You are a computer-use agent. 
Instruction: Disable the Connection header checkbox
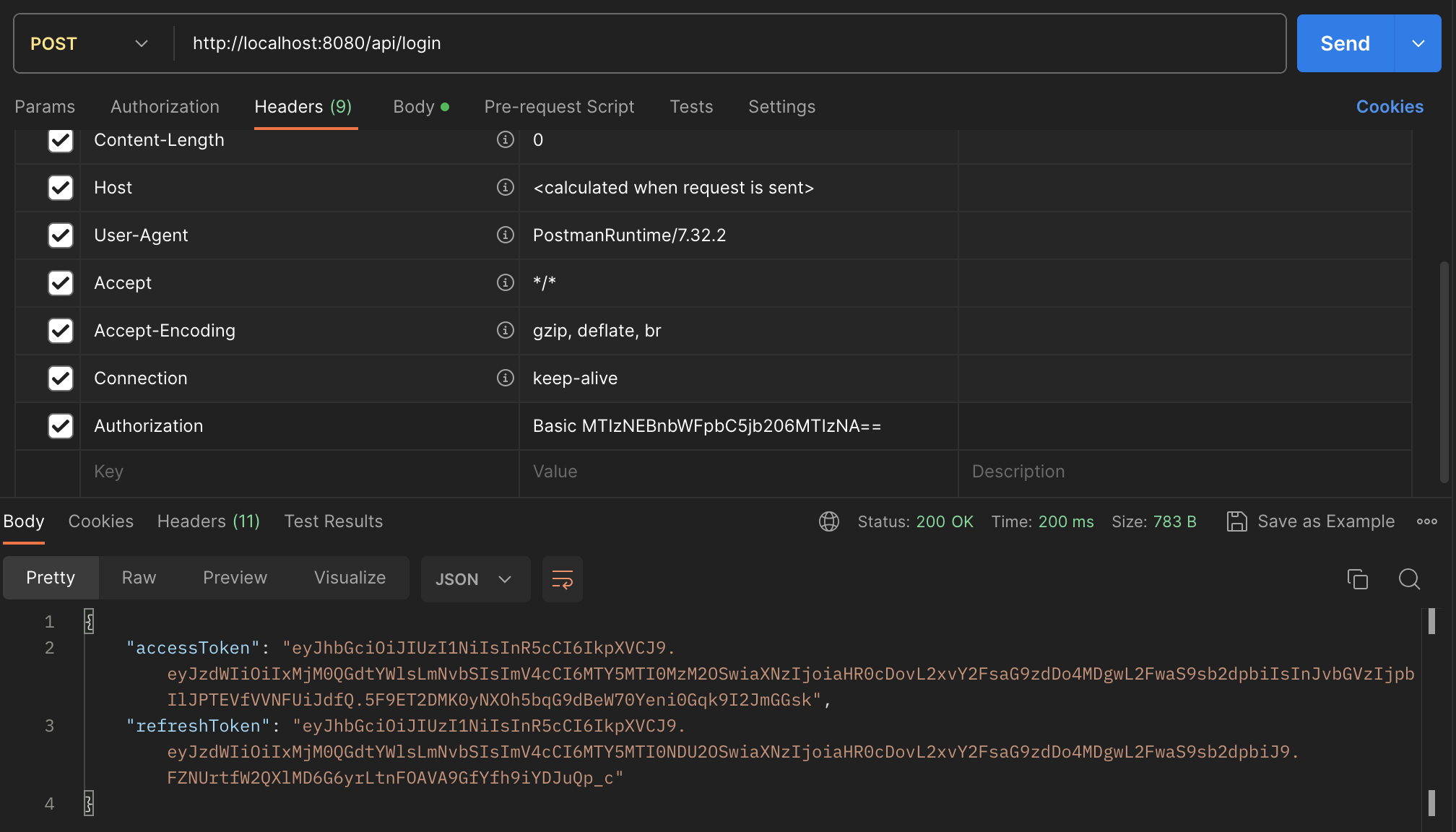pos(61,378)
